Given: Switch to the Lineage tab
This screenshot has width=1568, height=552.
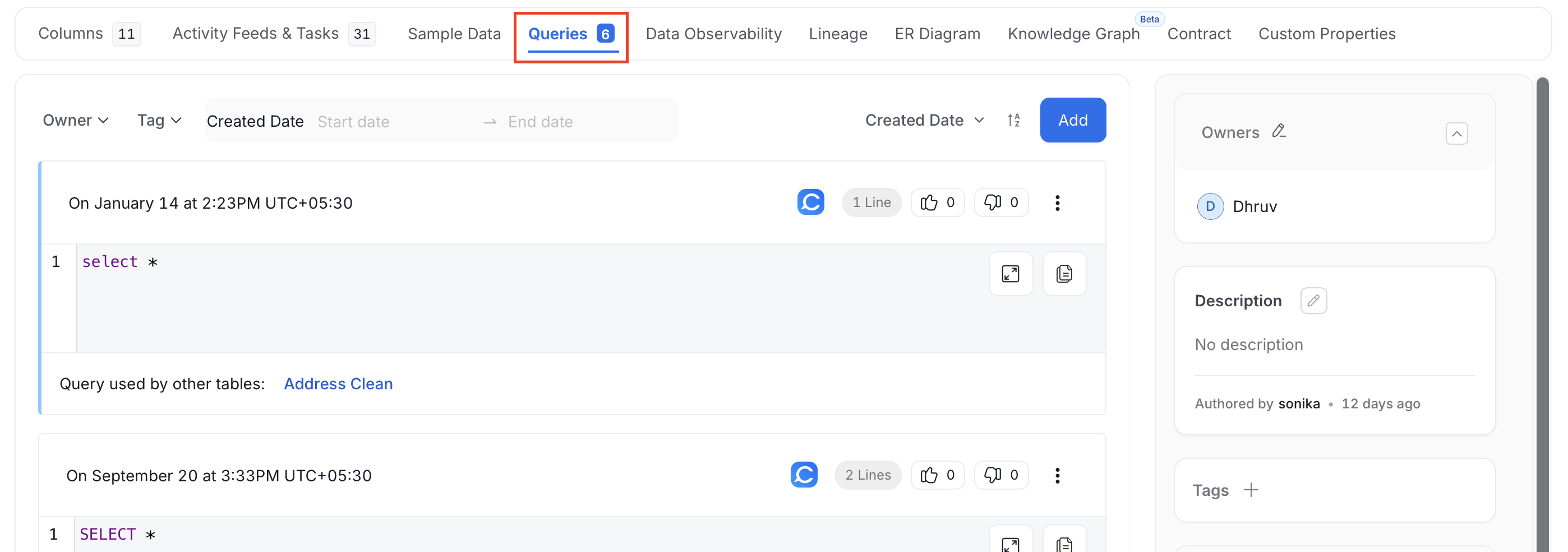Looking at the screenshot, I should pos(838,34).
